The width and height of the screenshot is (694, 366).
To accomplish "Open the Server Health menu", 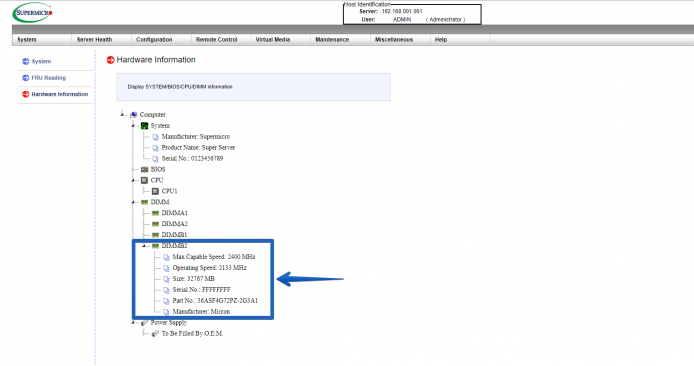I will point(94,39).
